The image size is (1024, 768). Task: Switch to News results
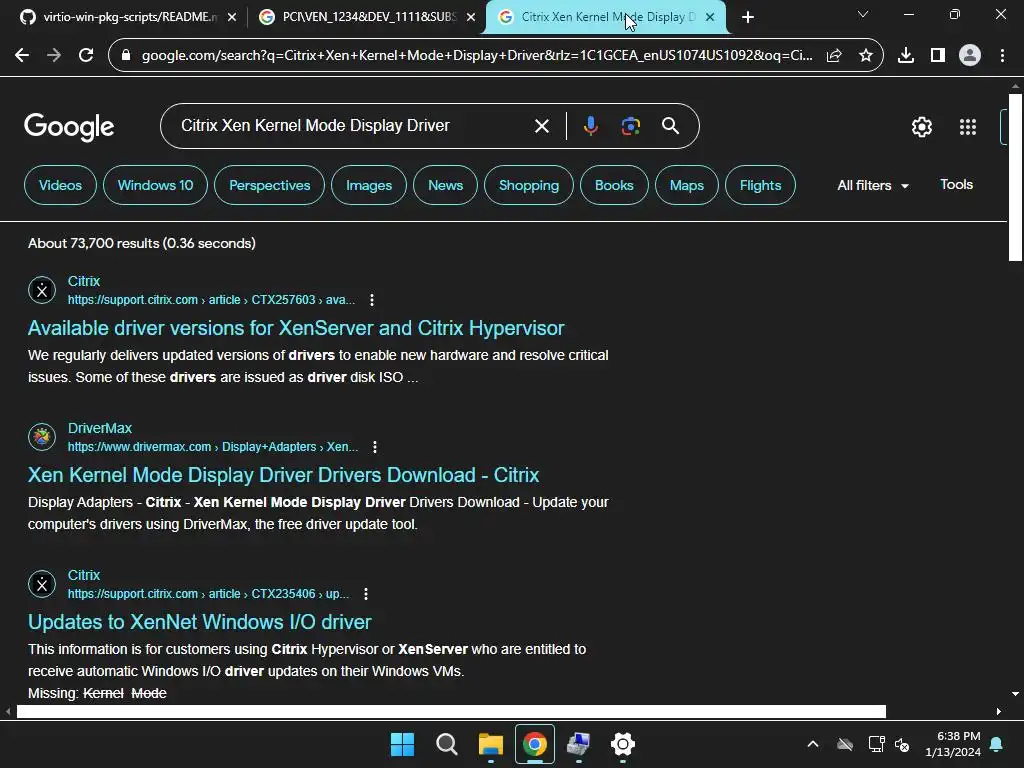pos(445,185)
